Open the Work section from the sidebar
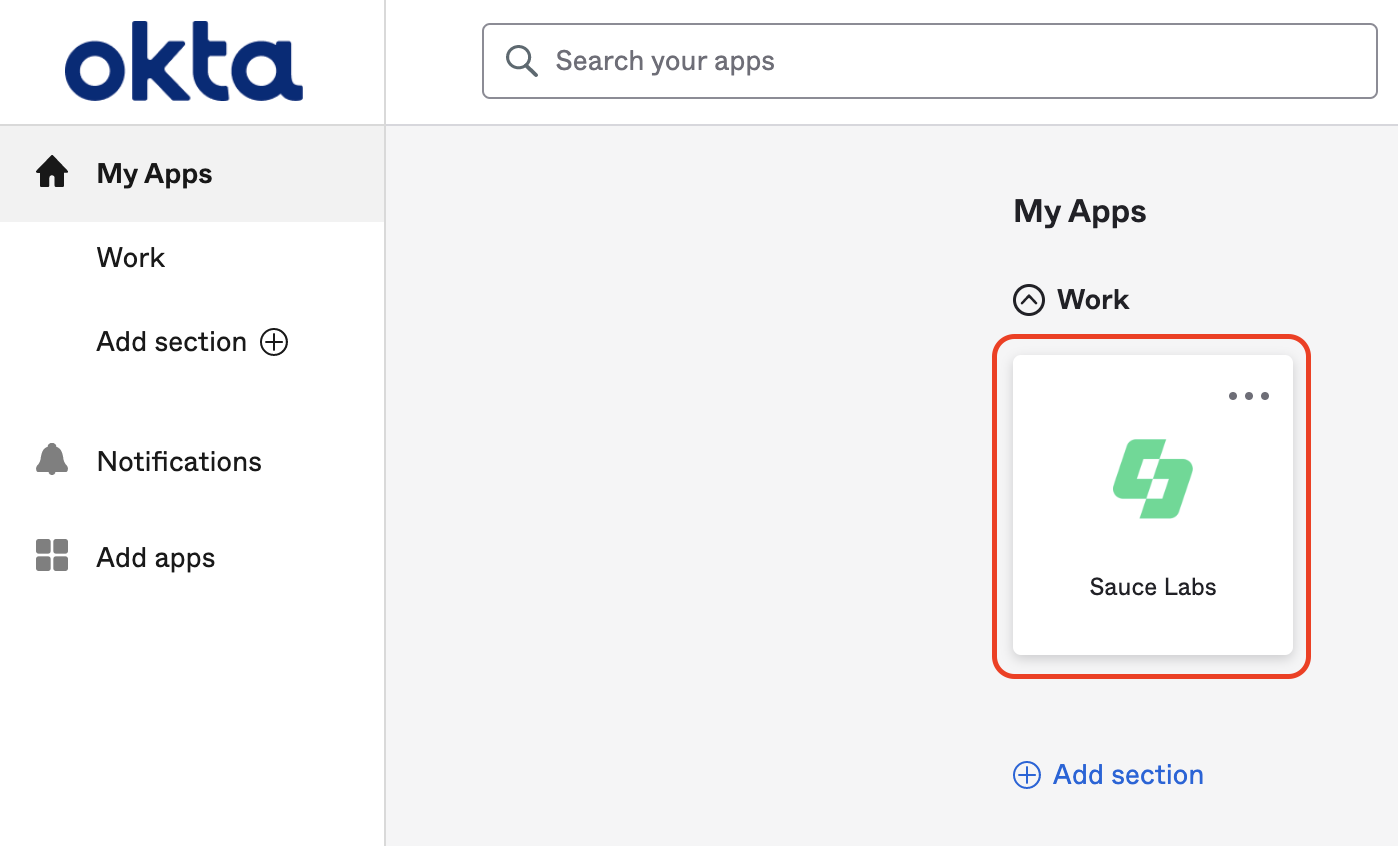The height and width of the screenshot is (846, 1398). 130,257
